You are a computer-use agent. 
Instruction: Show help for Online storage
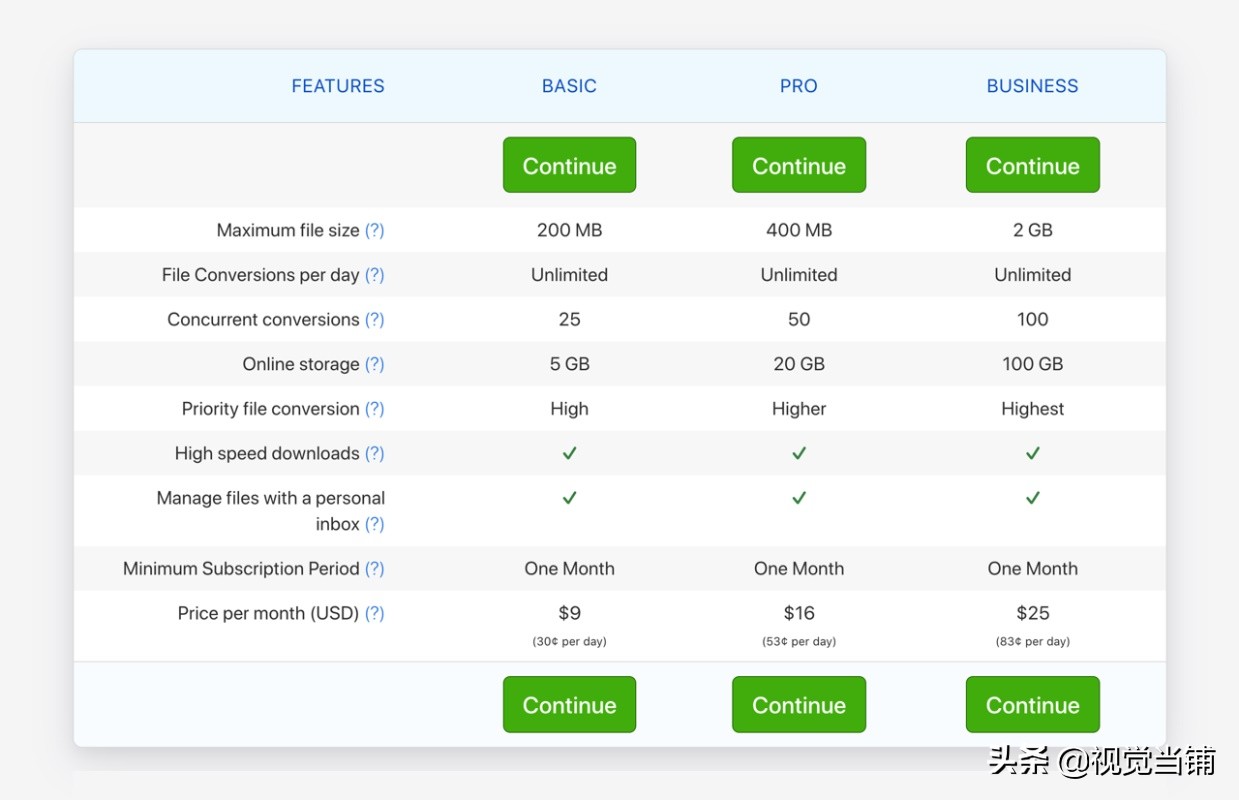tap(374, 364)
